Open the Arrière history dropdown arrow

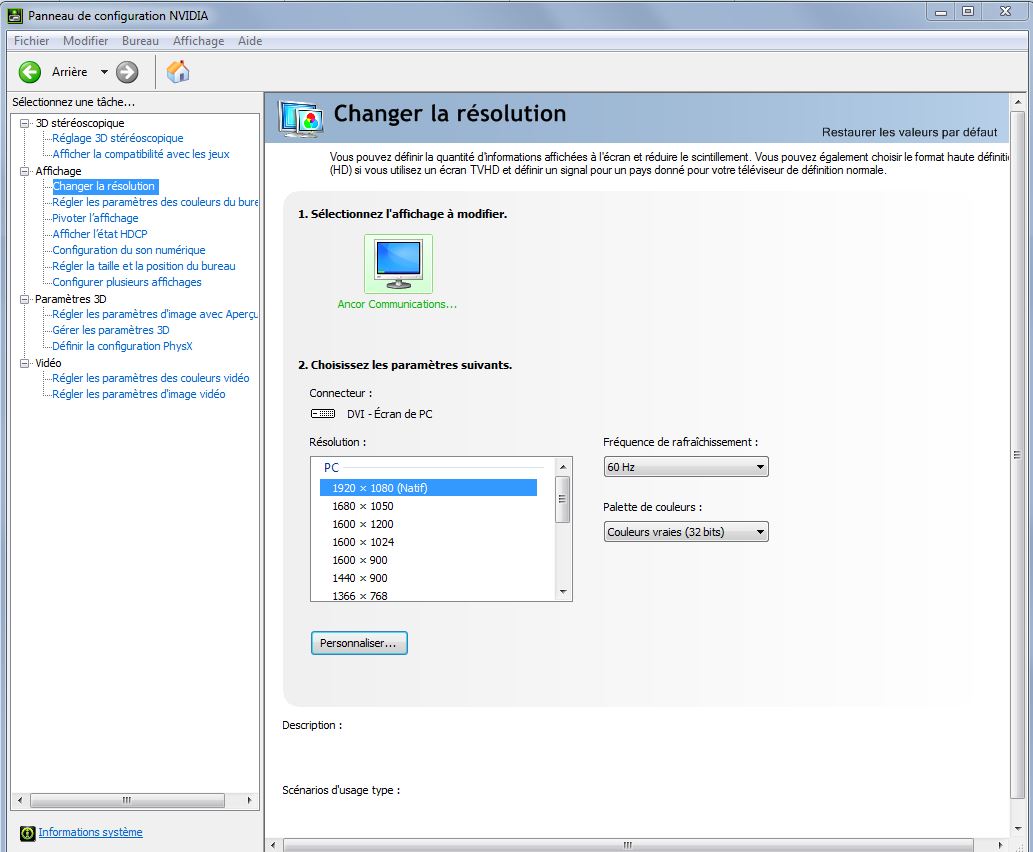104,72
